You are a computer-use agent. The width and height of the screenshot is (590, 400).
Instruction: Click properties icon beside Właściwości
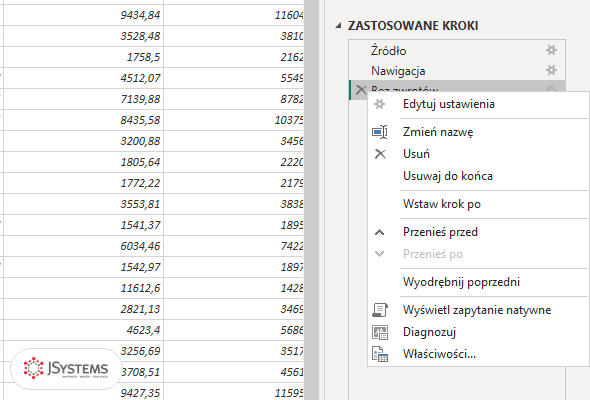[380, 354]
